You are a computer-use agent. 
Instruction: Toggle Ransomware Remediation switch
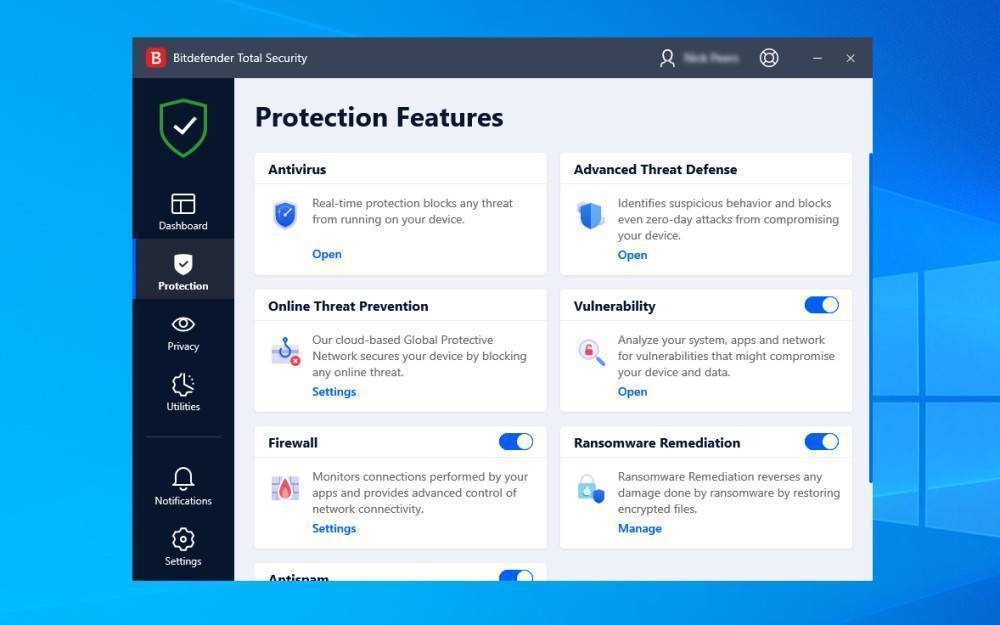coord(821,442)
